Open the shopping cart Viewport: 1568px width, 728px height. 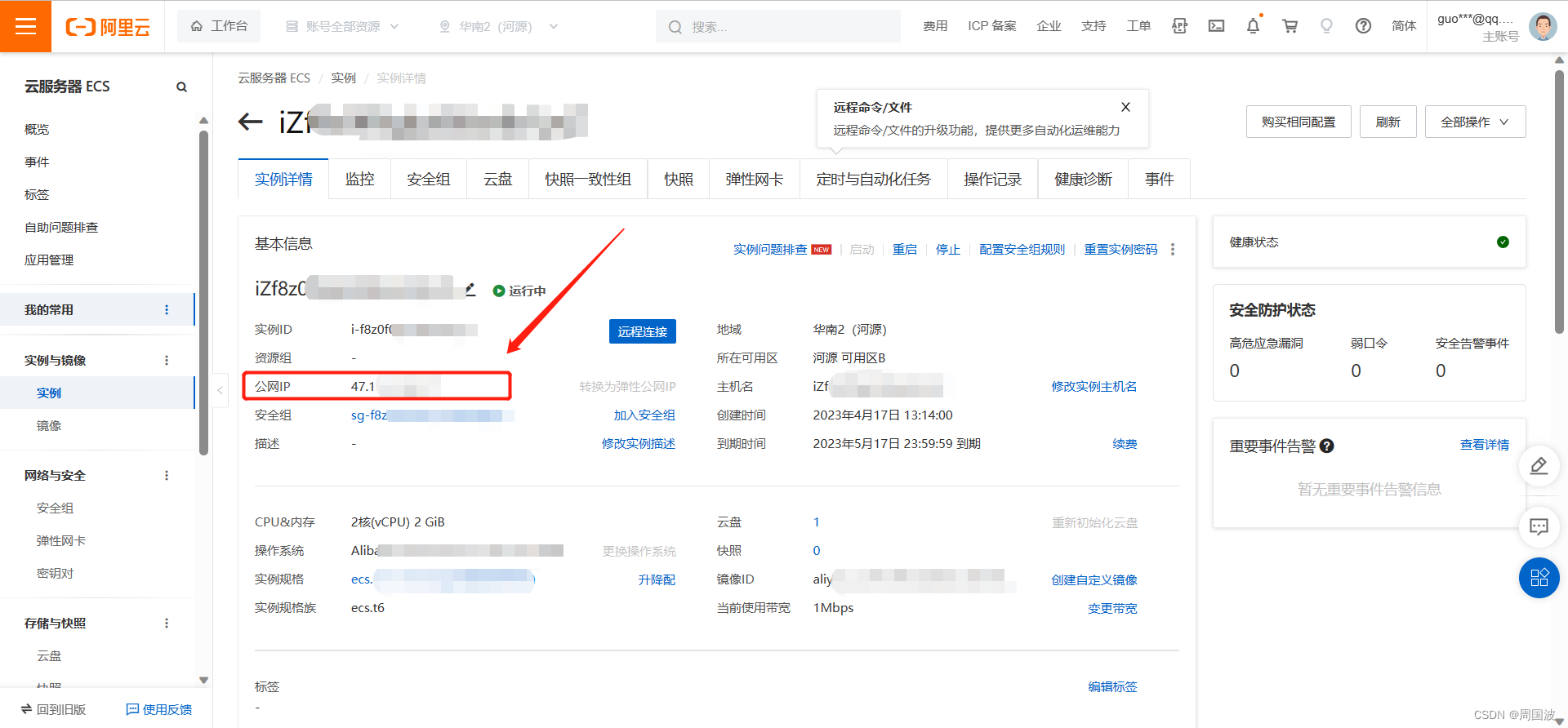(1290, 26)
